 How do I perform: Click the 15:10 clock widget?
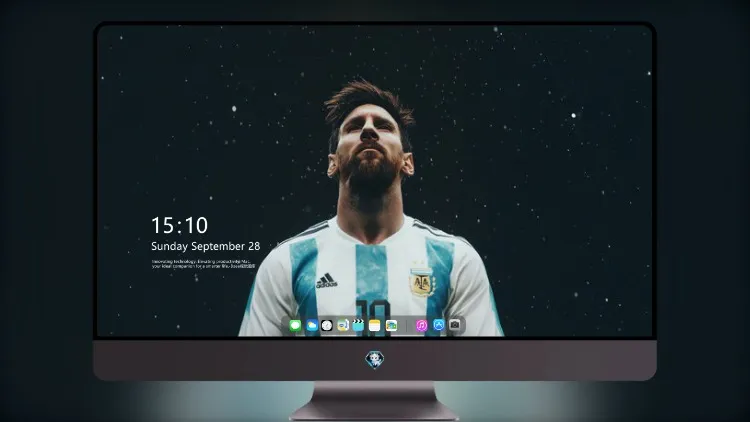click(179, 225)
